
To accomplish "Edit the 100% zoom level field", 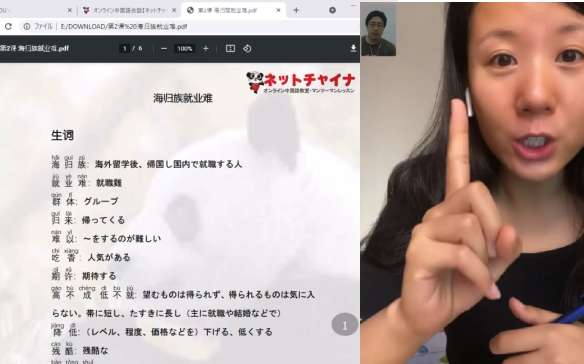I will click(184, 48).
